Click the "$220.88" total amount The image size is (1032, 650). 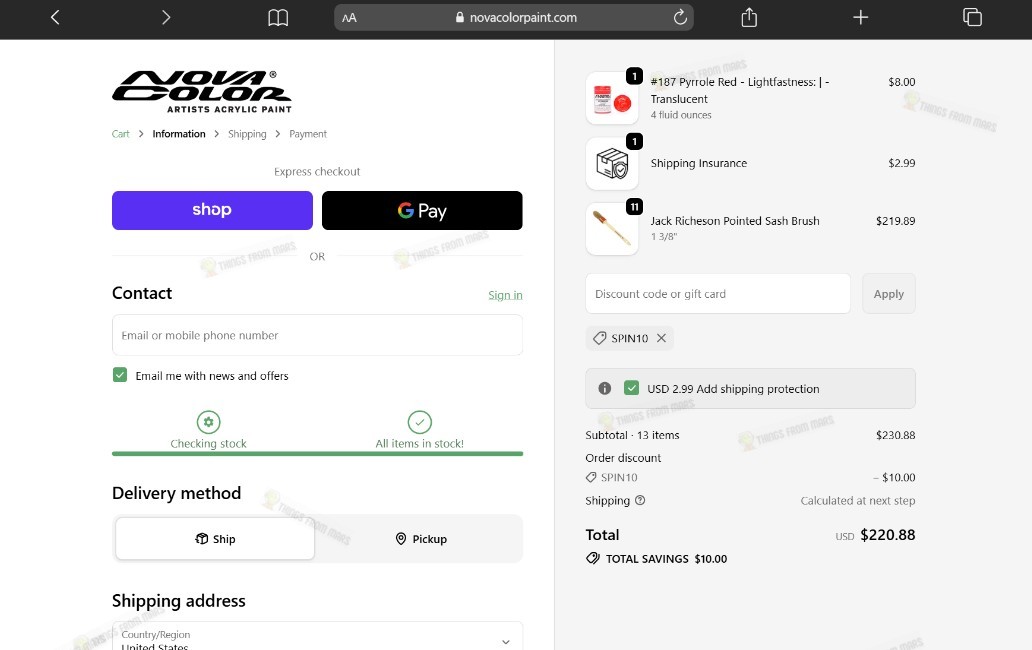click(x=887, y=534)
